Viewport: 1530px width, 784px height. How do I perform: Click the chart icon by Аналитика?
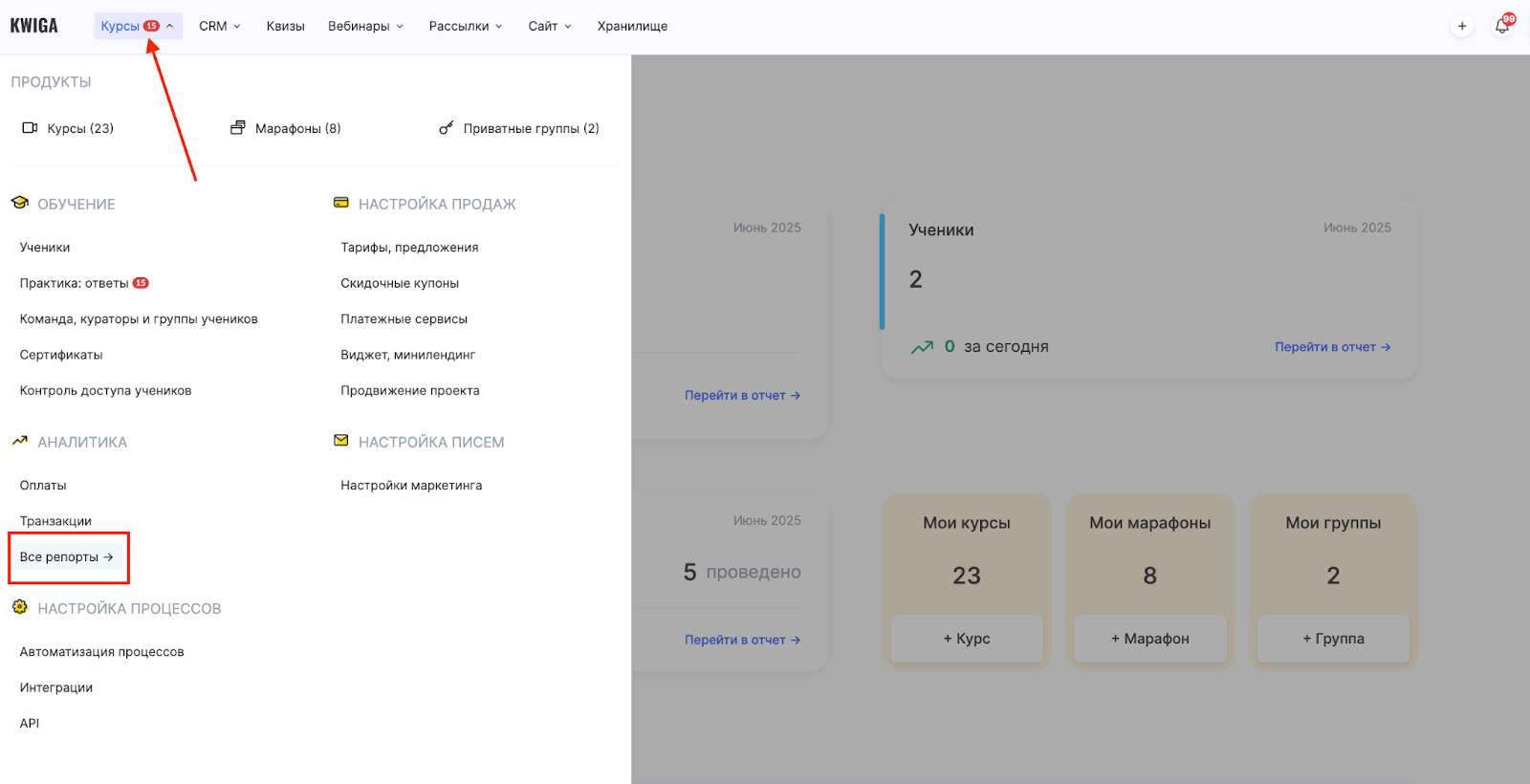20,441
